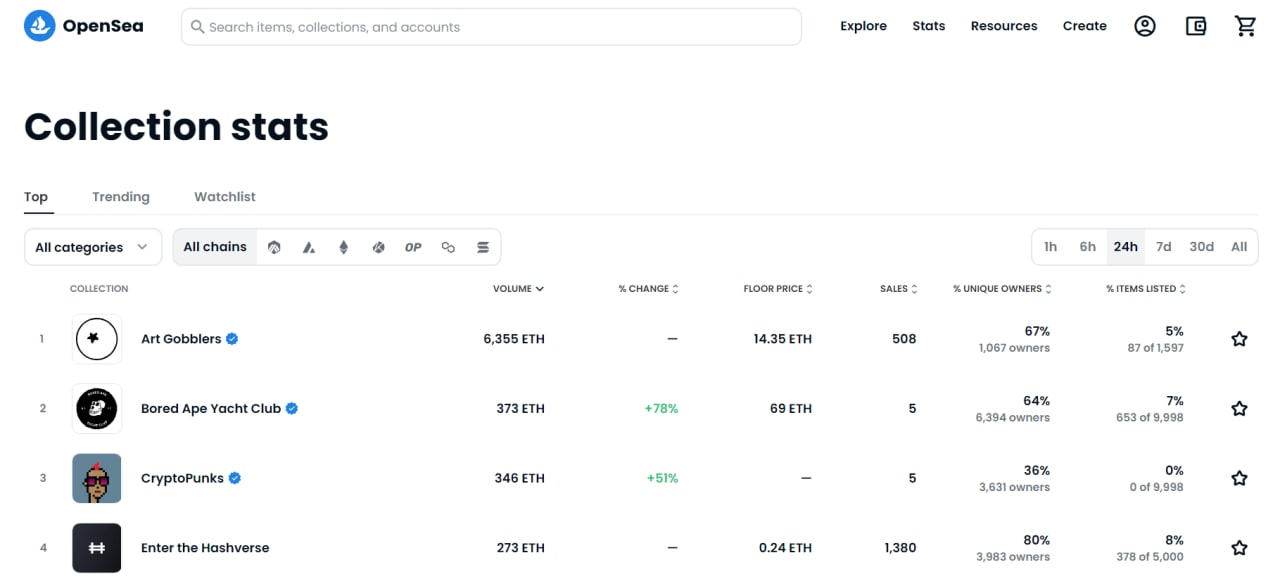Click Art Gobblers floor price 14.35 ETH
1280x586 pixels.
pos(783,339)
